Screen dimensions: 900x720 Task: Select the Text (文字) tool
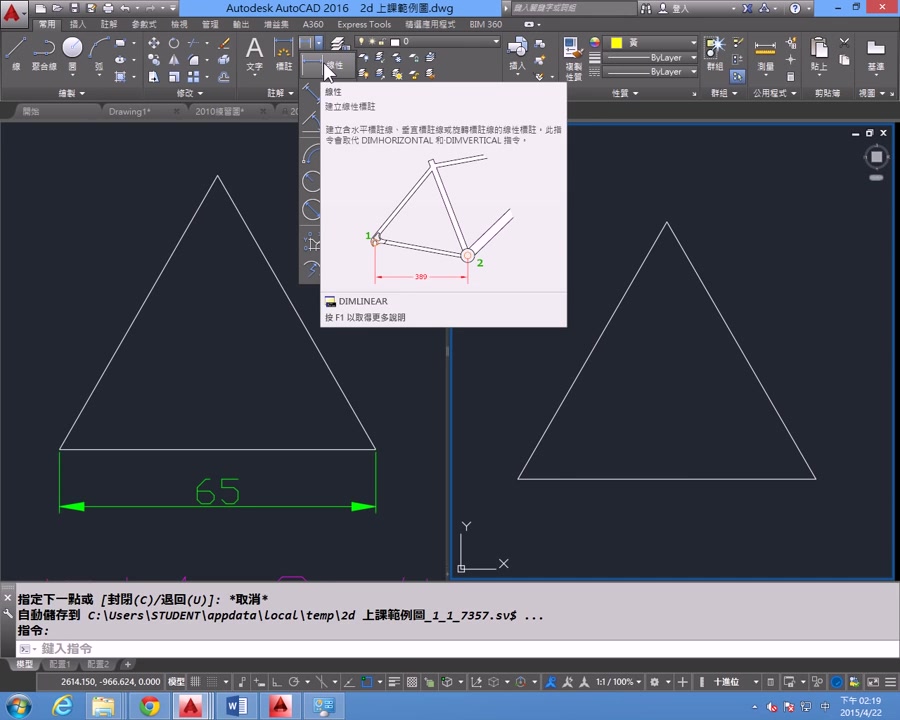(254, 53)
